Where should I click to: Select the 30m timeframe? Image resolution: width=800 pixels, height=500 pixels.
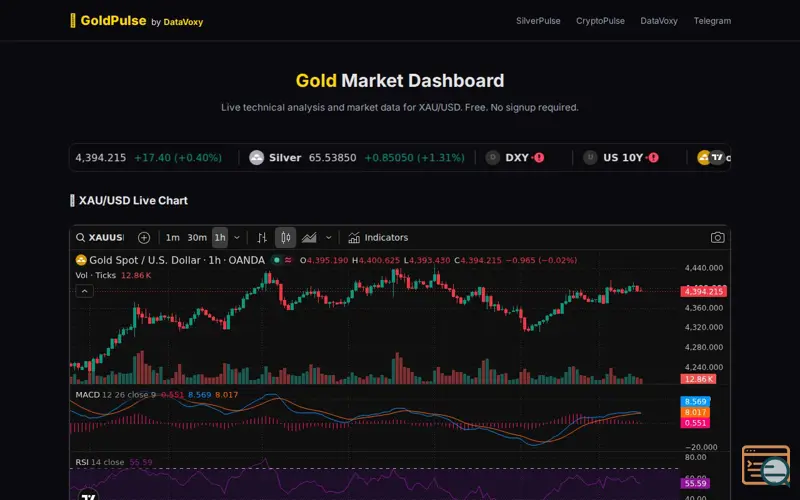[x=197, y=238]
